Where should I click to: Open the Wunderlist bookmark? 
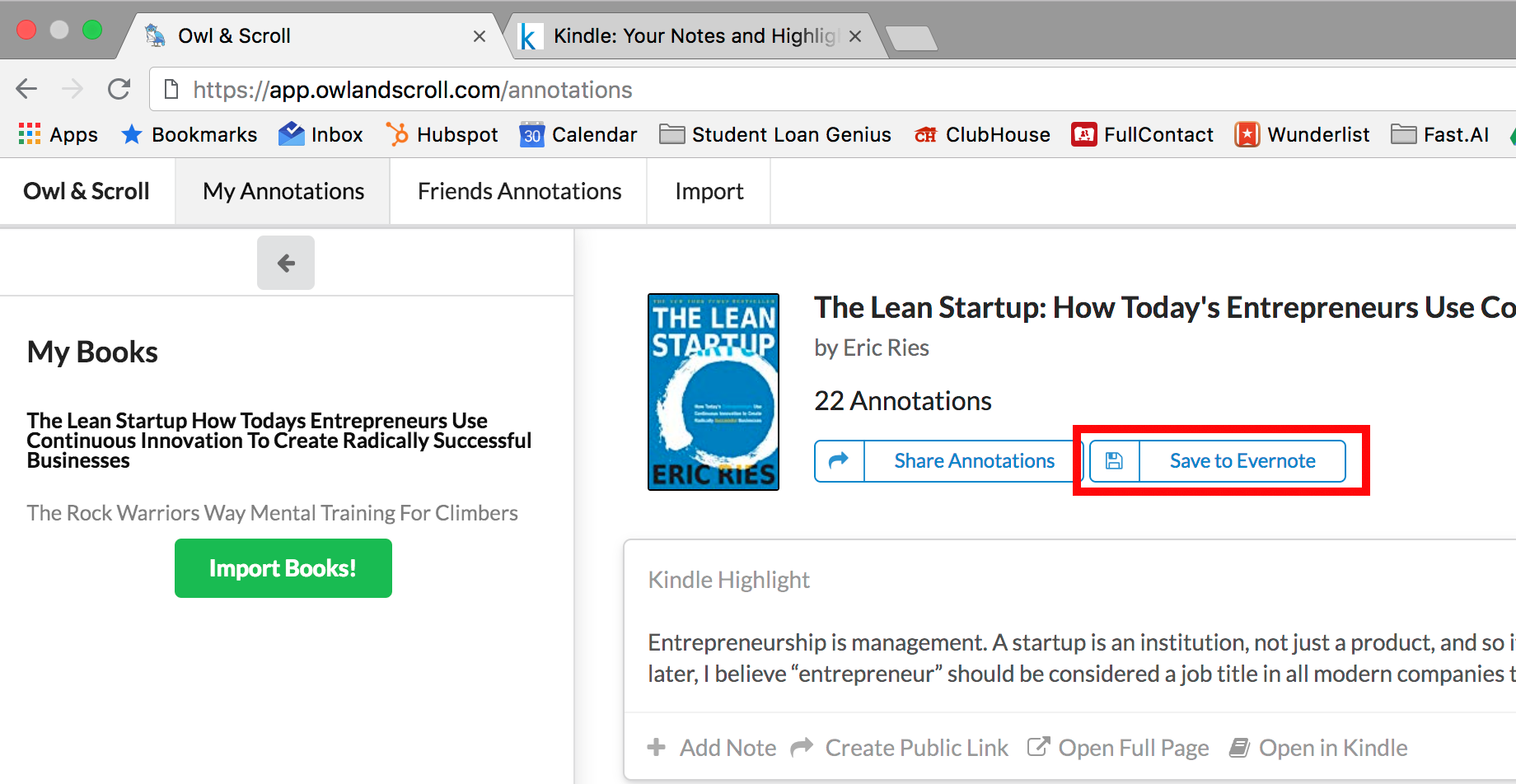[x=1302, y=134]
